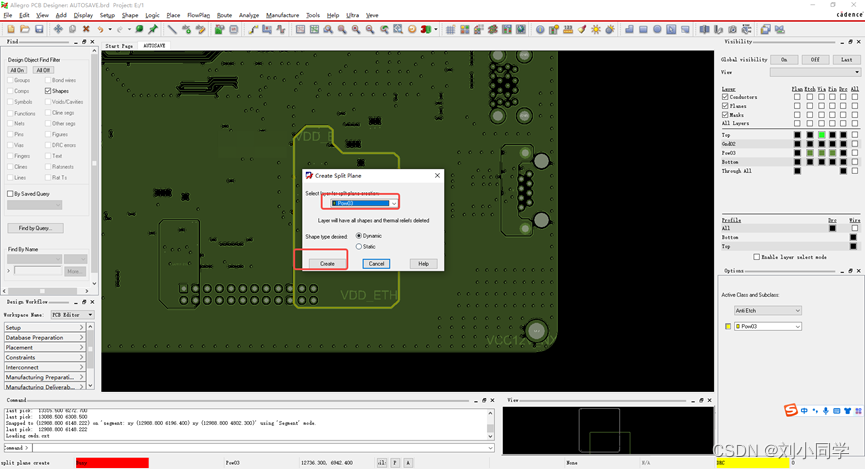
Task: Open the Workspace Name PCB Editor dropdown
Action: point(72,315)
